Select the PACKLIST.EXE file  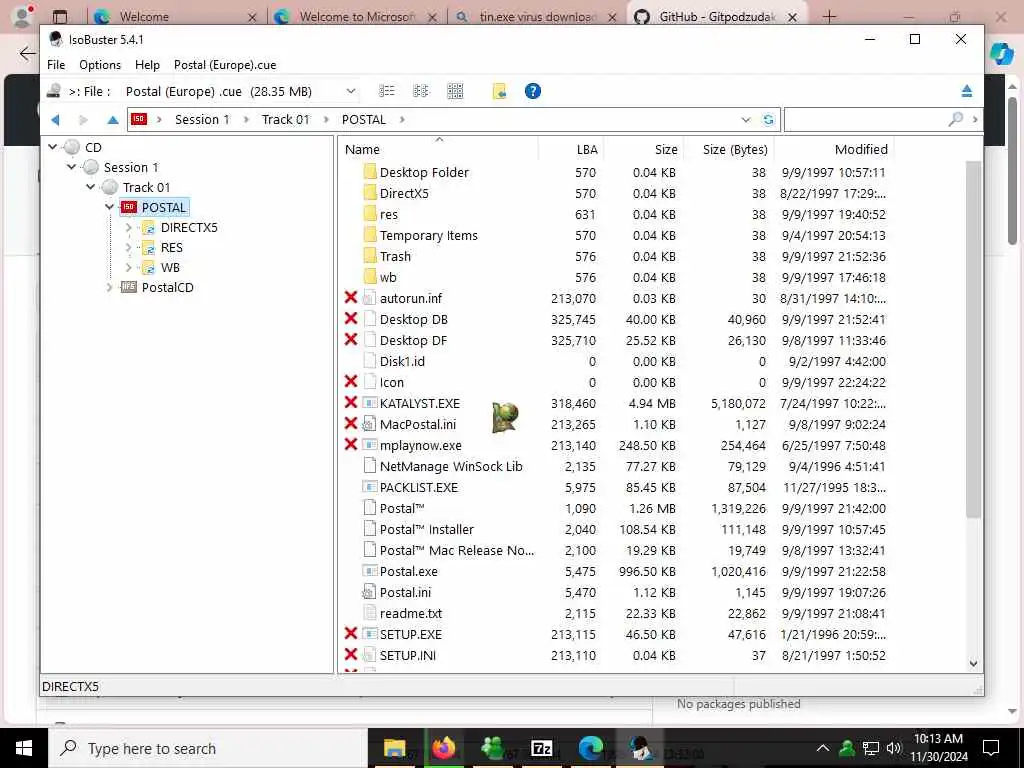coord(419,487)
